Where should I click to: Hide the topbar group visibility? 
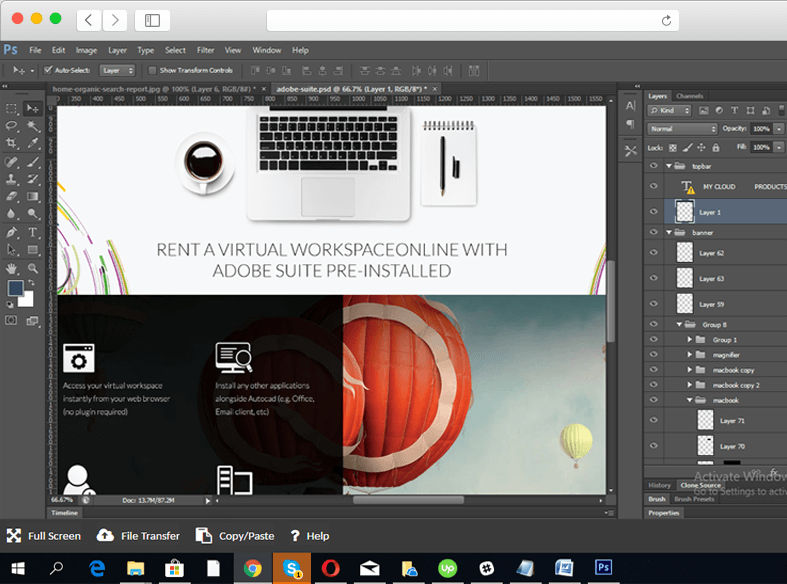coord(653,166)
